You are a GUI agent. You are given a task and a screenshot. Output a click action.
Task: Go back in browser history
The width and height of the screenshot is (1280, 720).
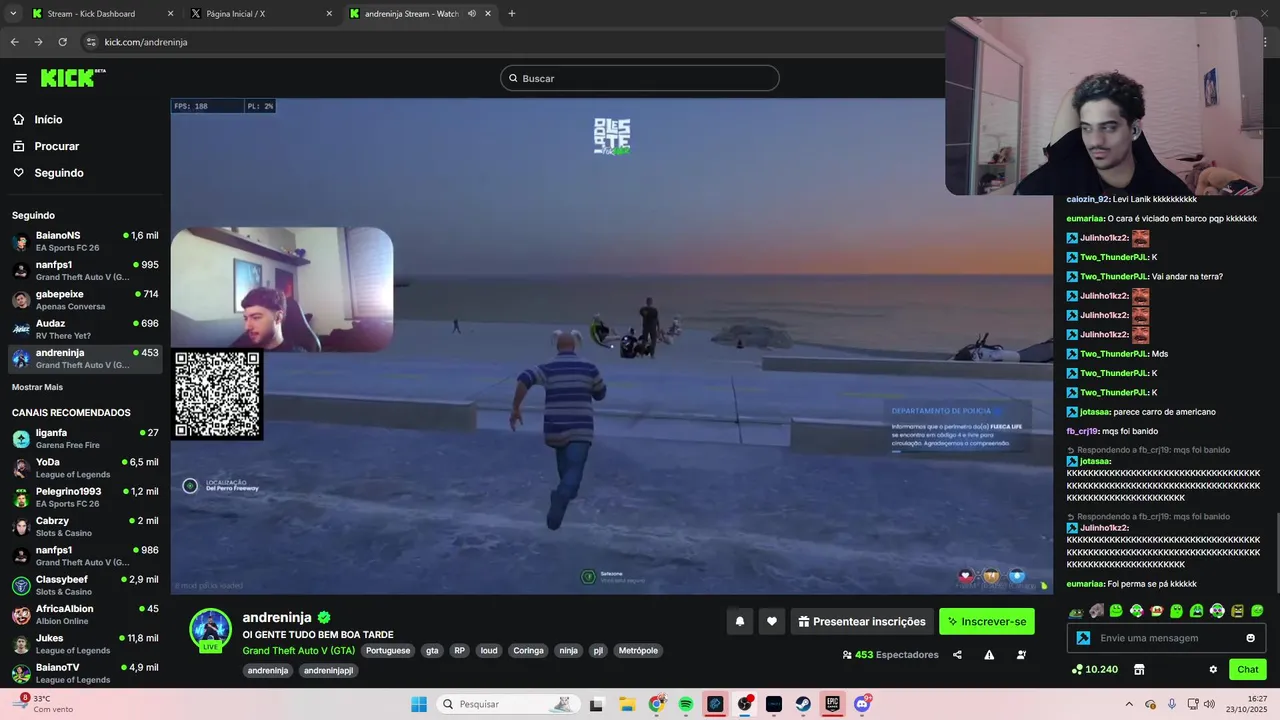[14, 42]
